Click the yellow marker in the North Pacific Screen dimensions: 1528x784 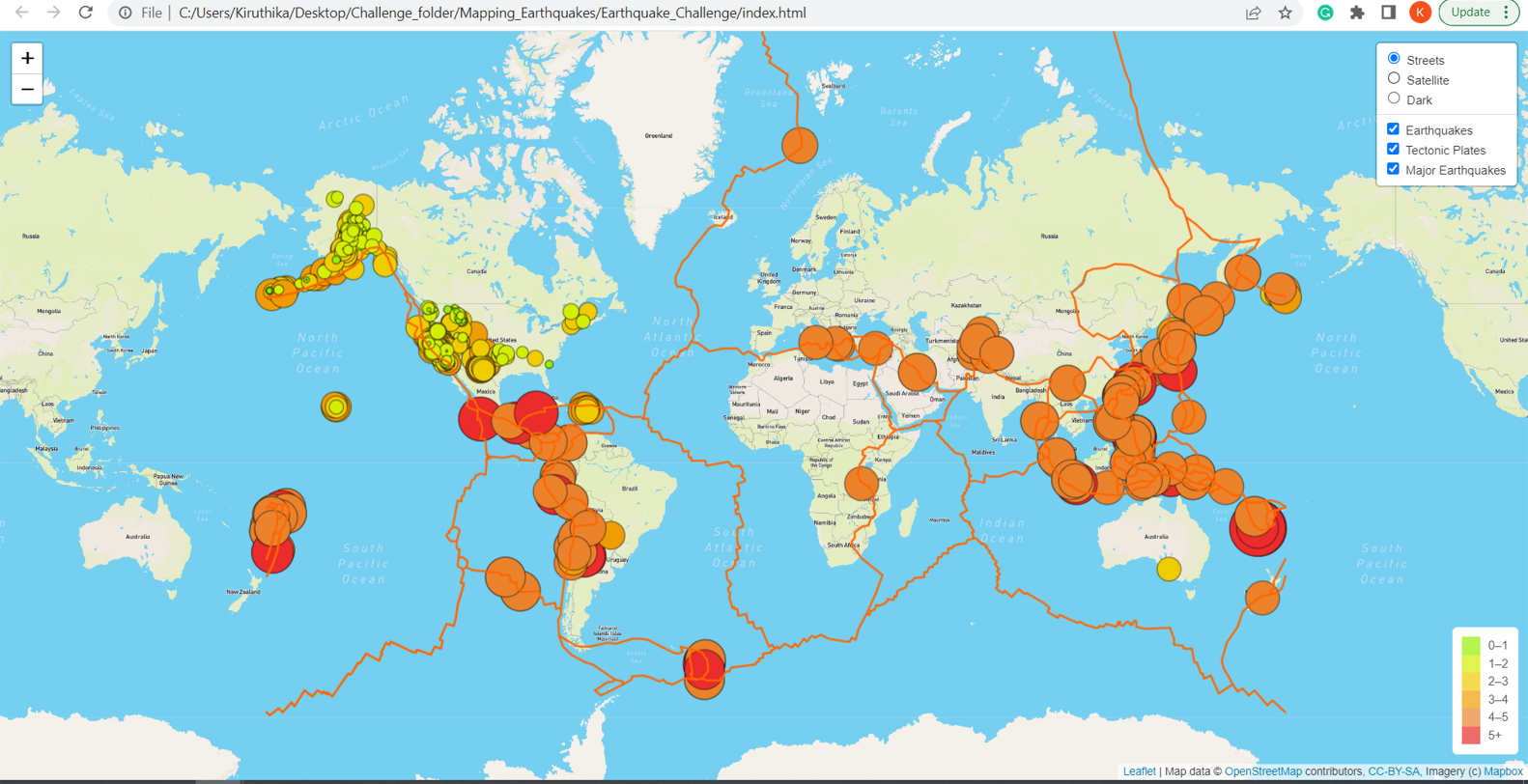point(336,406)
